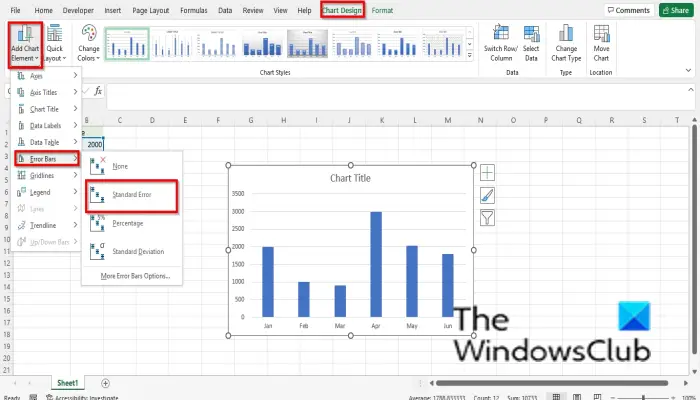Open the Gridlines submenu
The image size is (700, 400).
46,175
